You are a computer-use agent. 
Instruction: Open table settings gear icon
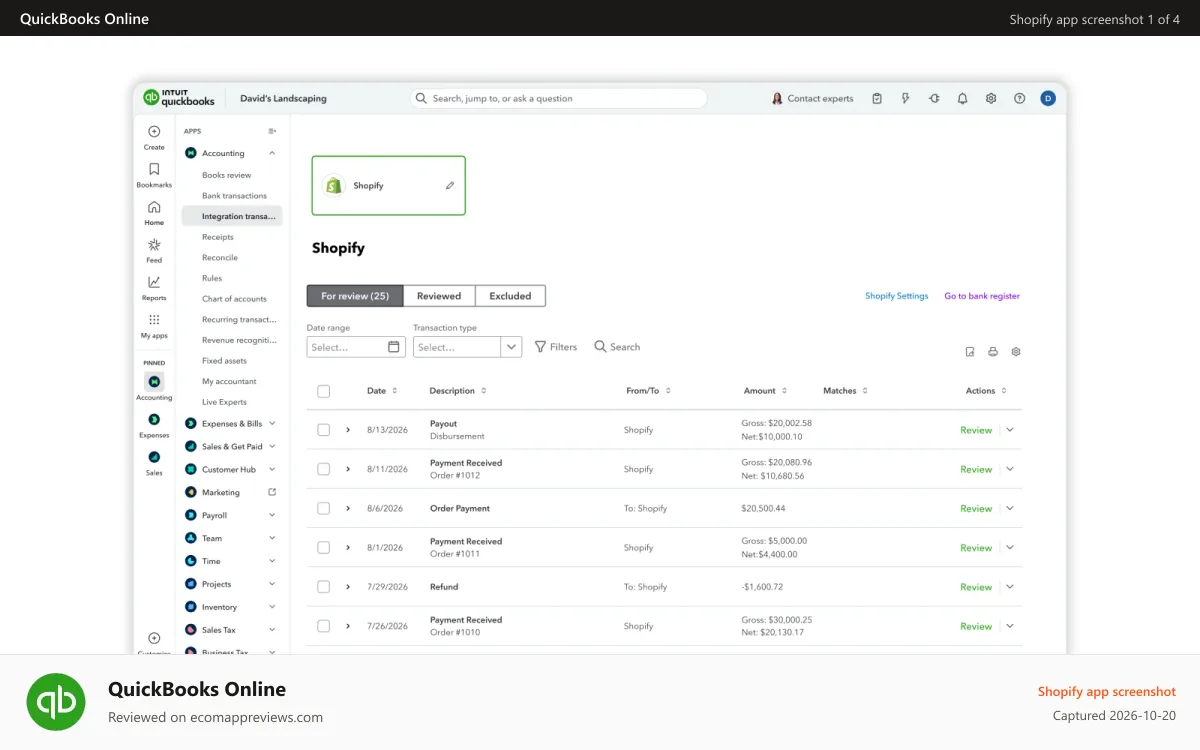click(x=1016, y=352)
